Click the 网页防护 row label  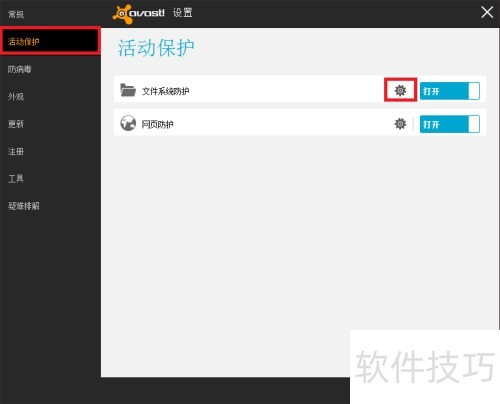point(158,124)
